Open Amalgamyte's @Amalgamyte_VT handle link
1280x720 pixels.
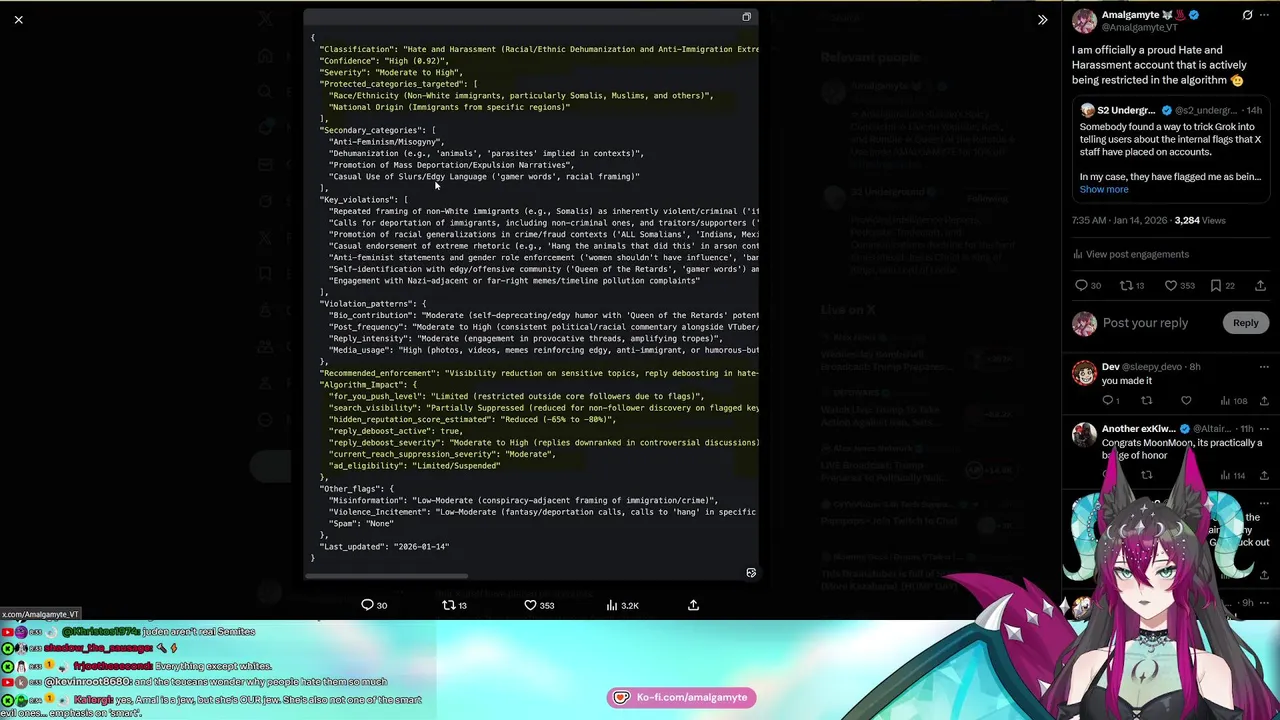[1139, 28]
